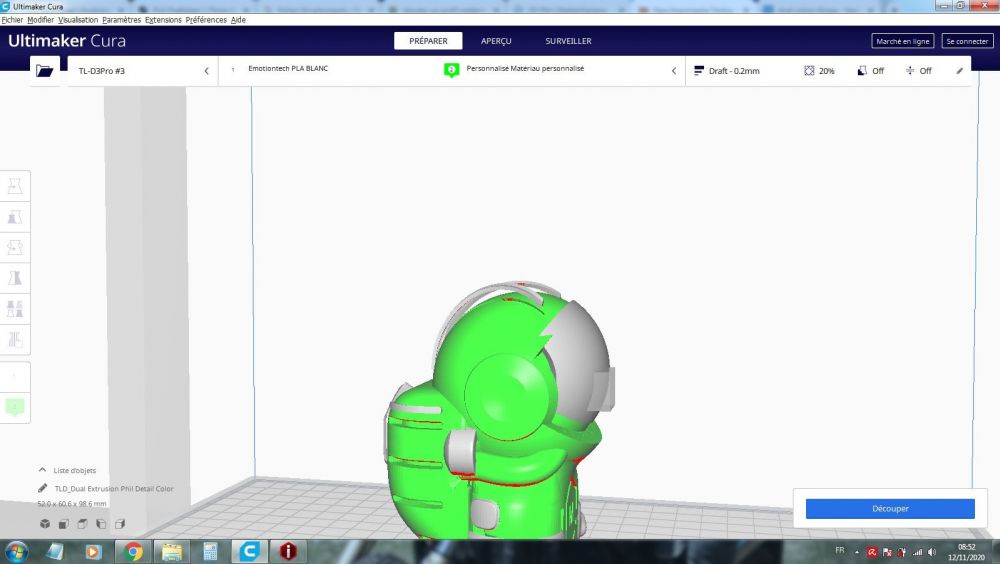
Task: Click the volume speaker tray icon
Action: pyautogui.click(x=932, y=552)
